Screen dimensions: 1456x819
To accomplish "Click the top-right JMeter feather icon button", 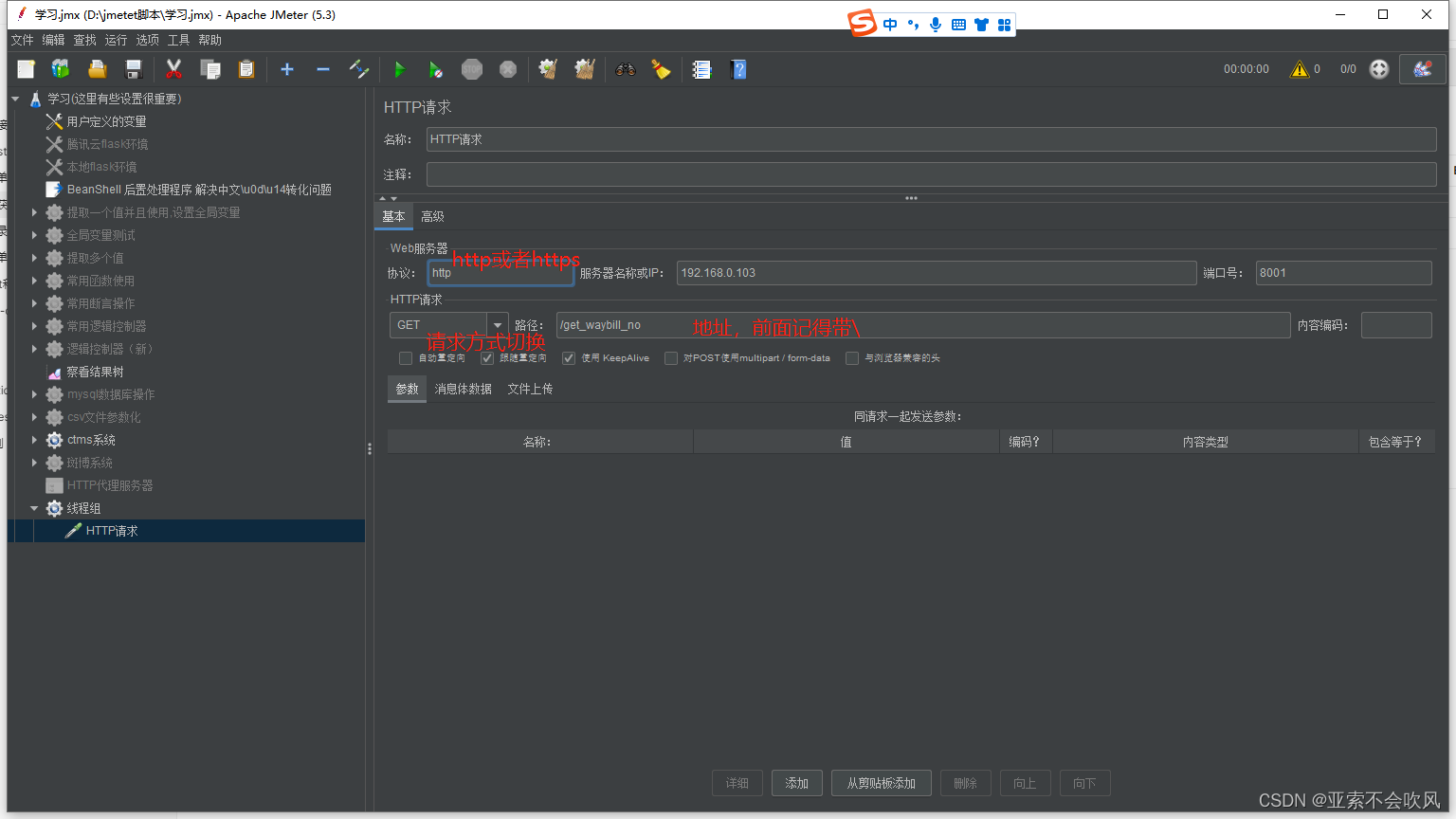I will pos(1423,68).
